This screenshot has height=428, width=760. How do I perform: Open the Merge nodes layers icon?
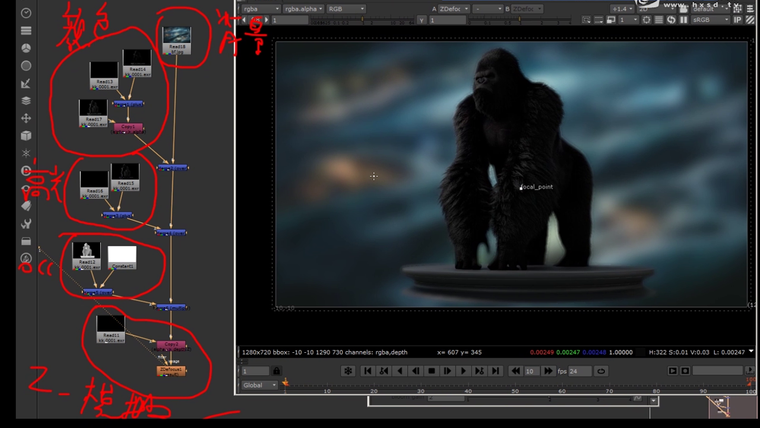point(26,101)
